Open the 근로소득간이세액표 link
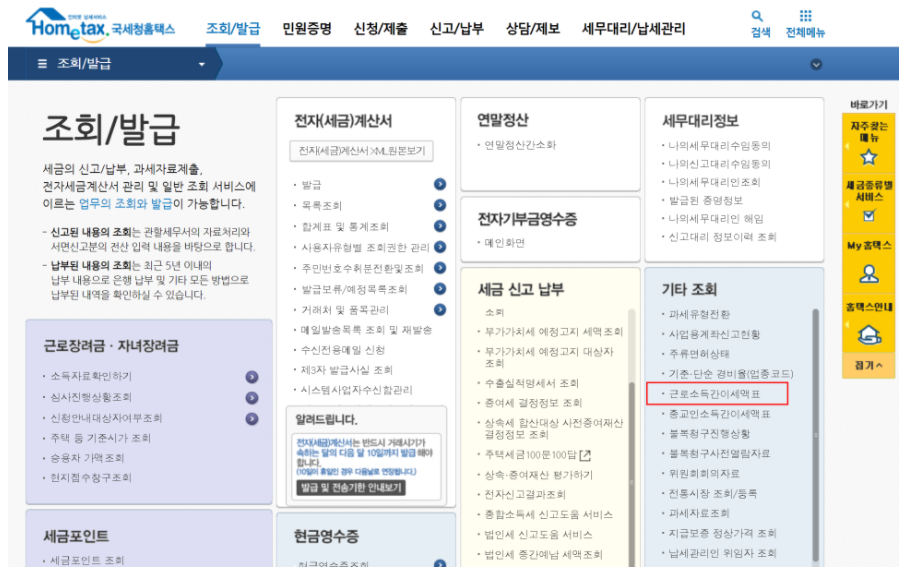The image size is (899, 567). point(716,394)
